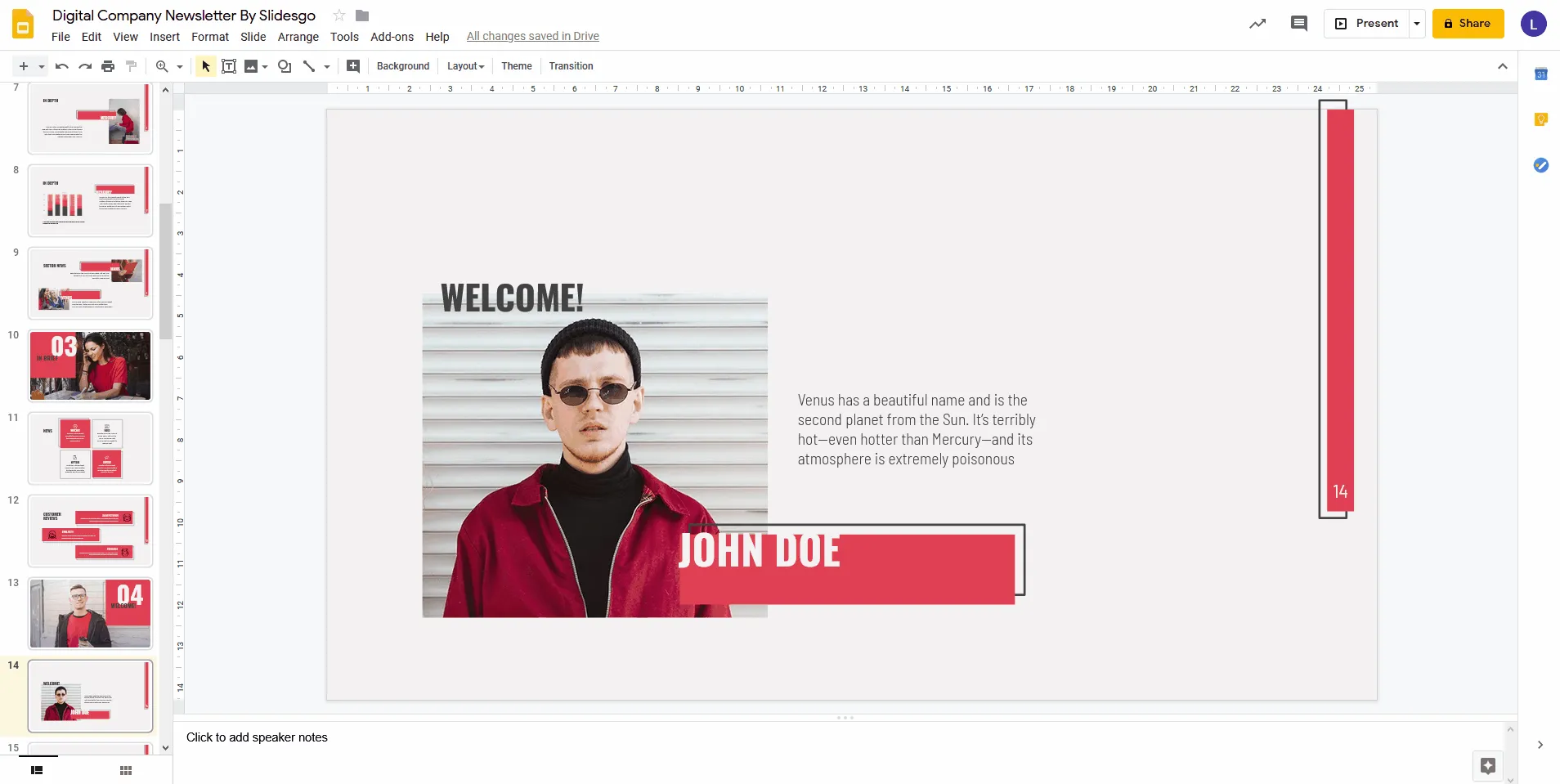Open the comment history icon
The width and height of the screenshot is (1560, 784).
tap(1298, 24)
